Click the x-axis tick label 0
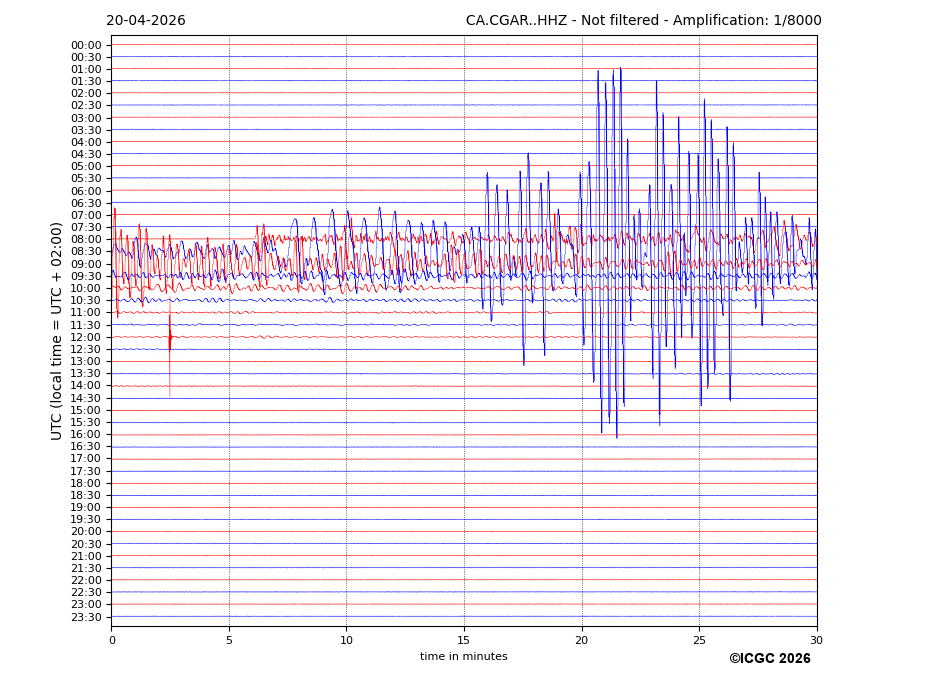Screen dimensions: 927x696 (112, 639)
